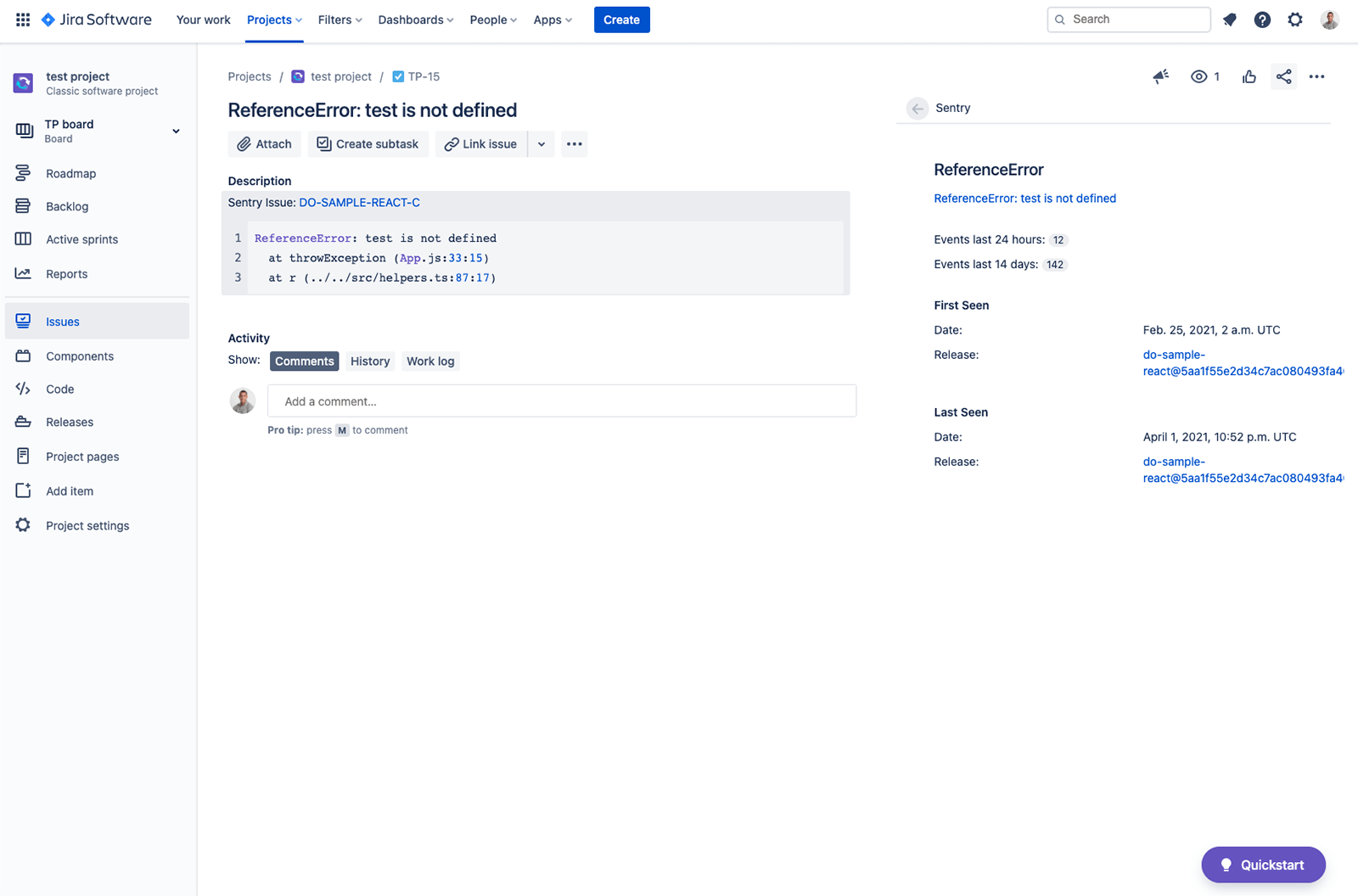Switch to the History tab

(x=370, y=361)
